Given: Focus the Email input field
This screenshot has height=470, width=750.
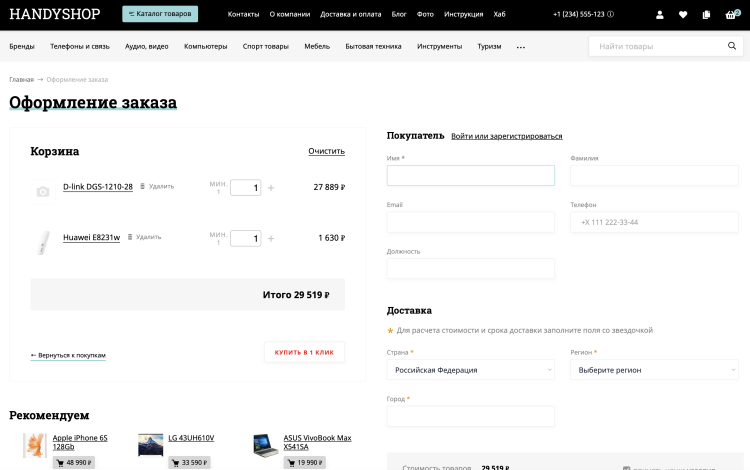Looking at the screenshot, I should (x=471, y=222).
